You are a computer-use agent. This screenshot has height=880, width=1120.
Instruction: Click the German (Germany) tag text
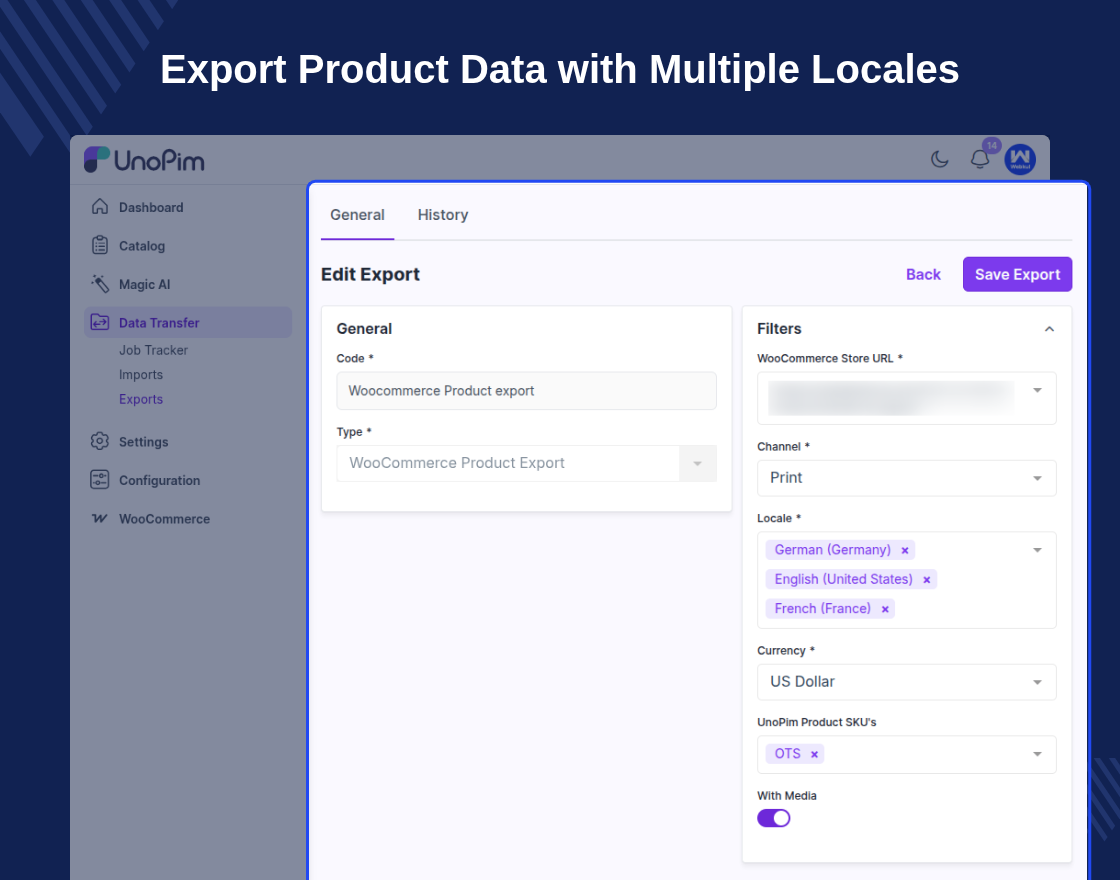[832, 550]
